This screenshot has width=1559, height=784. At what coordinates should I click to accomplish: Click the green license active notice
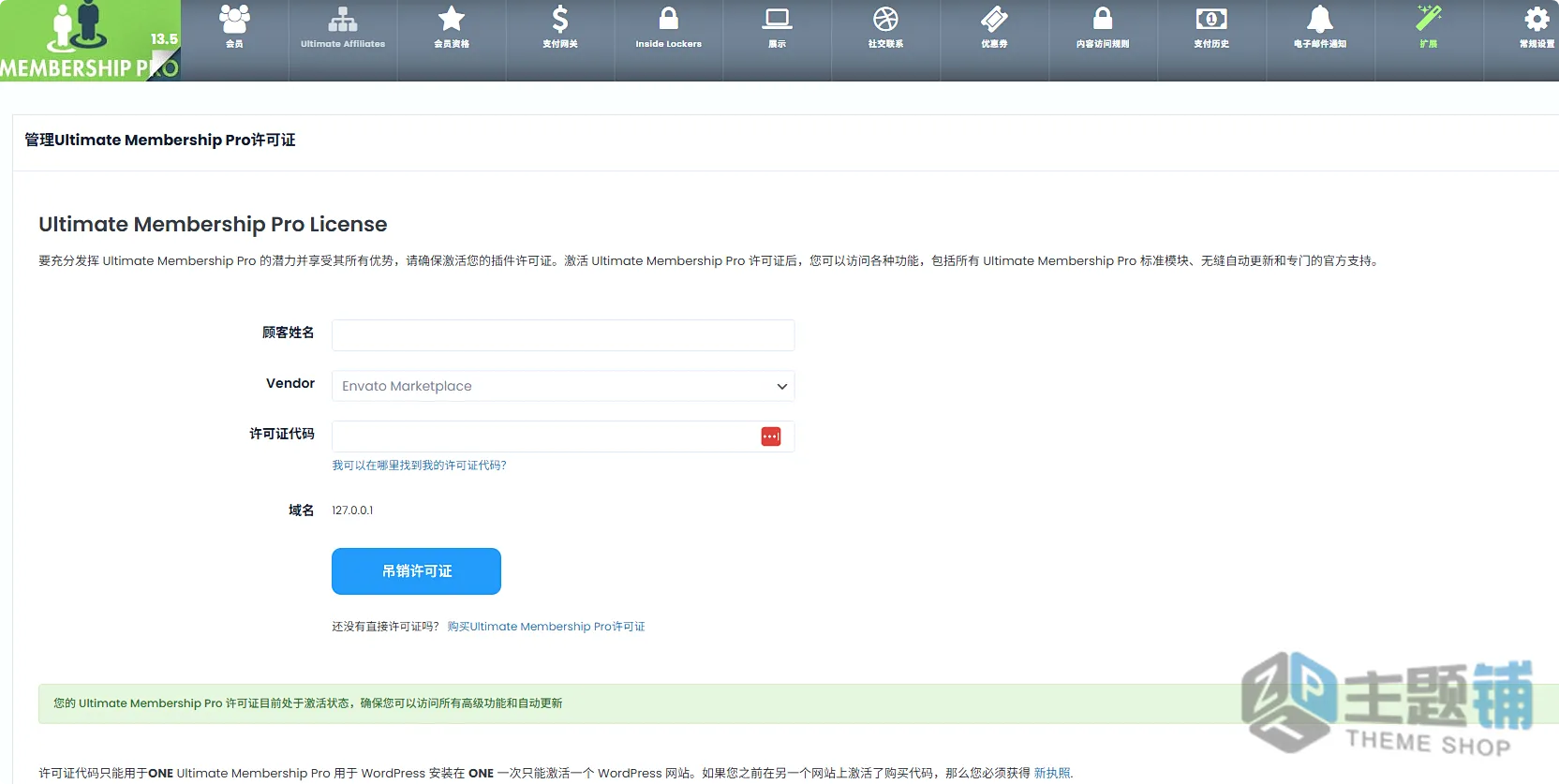[798, 703]
